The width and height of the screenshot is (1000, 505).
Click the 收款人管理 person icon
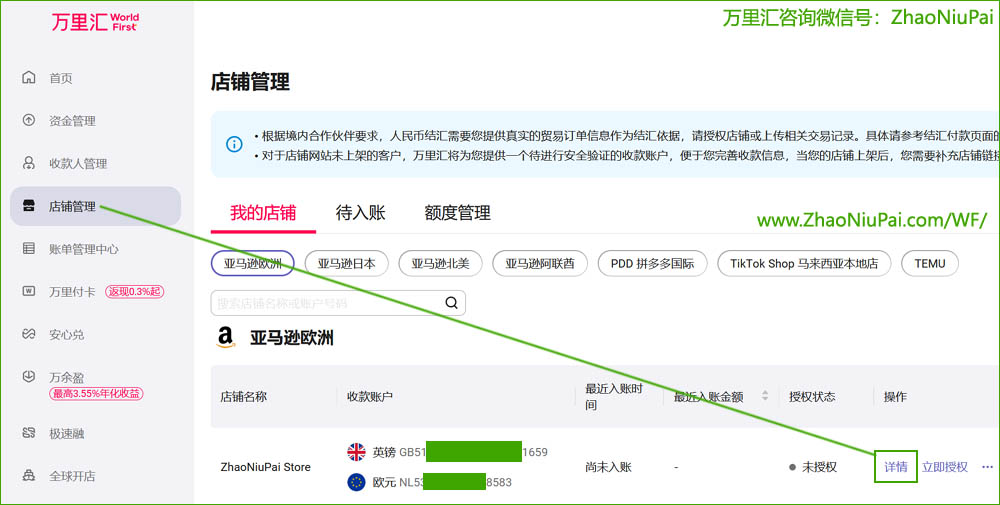(x=29, y=163)
